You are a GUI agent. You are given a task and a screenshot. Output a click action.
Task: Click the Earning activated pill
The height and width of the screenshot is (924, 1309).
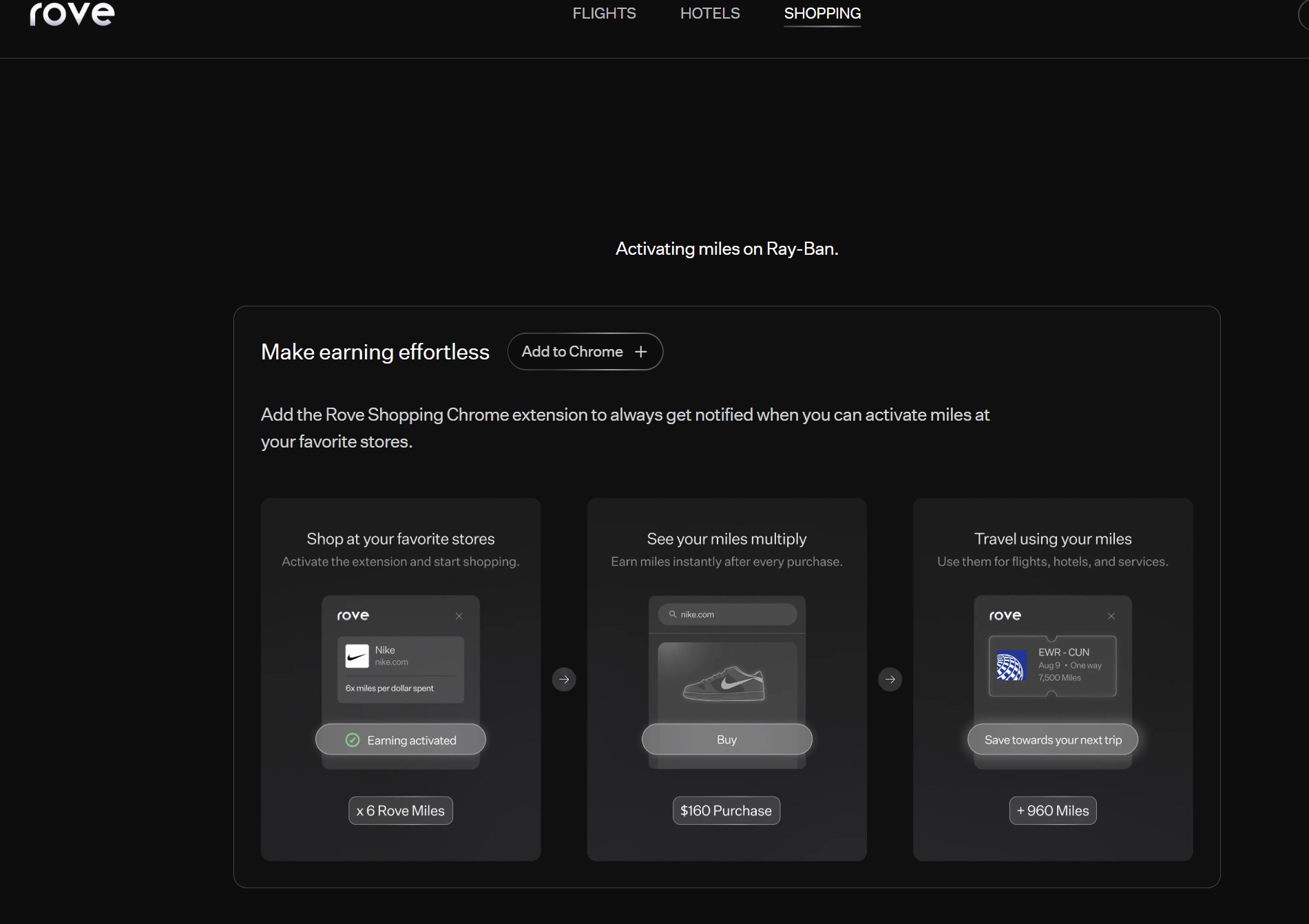click(401, 739)
